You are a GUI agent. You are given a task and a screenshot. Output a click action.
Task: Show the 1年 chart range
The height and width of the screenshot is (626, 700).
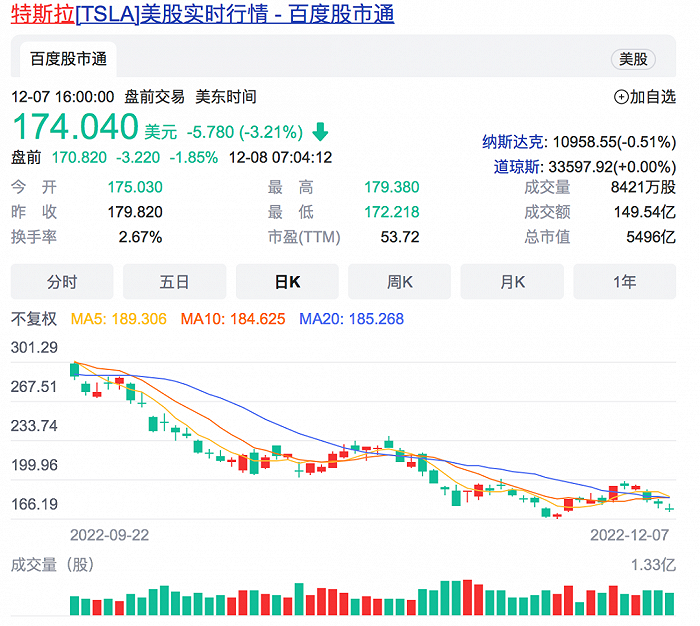[x=625, y=282]
